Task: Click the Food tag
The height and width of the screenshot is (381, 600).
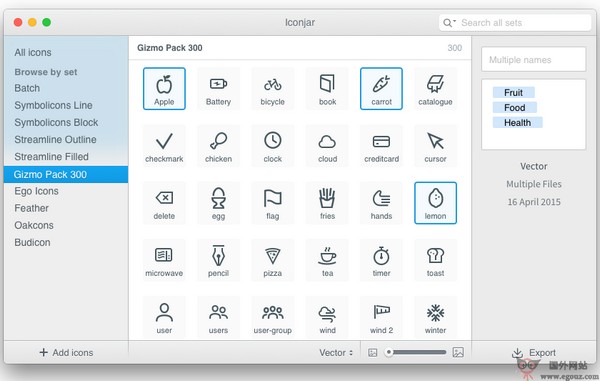Action: pyautogui.click(x=514, y=107)
